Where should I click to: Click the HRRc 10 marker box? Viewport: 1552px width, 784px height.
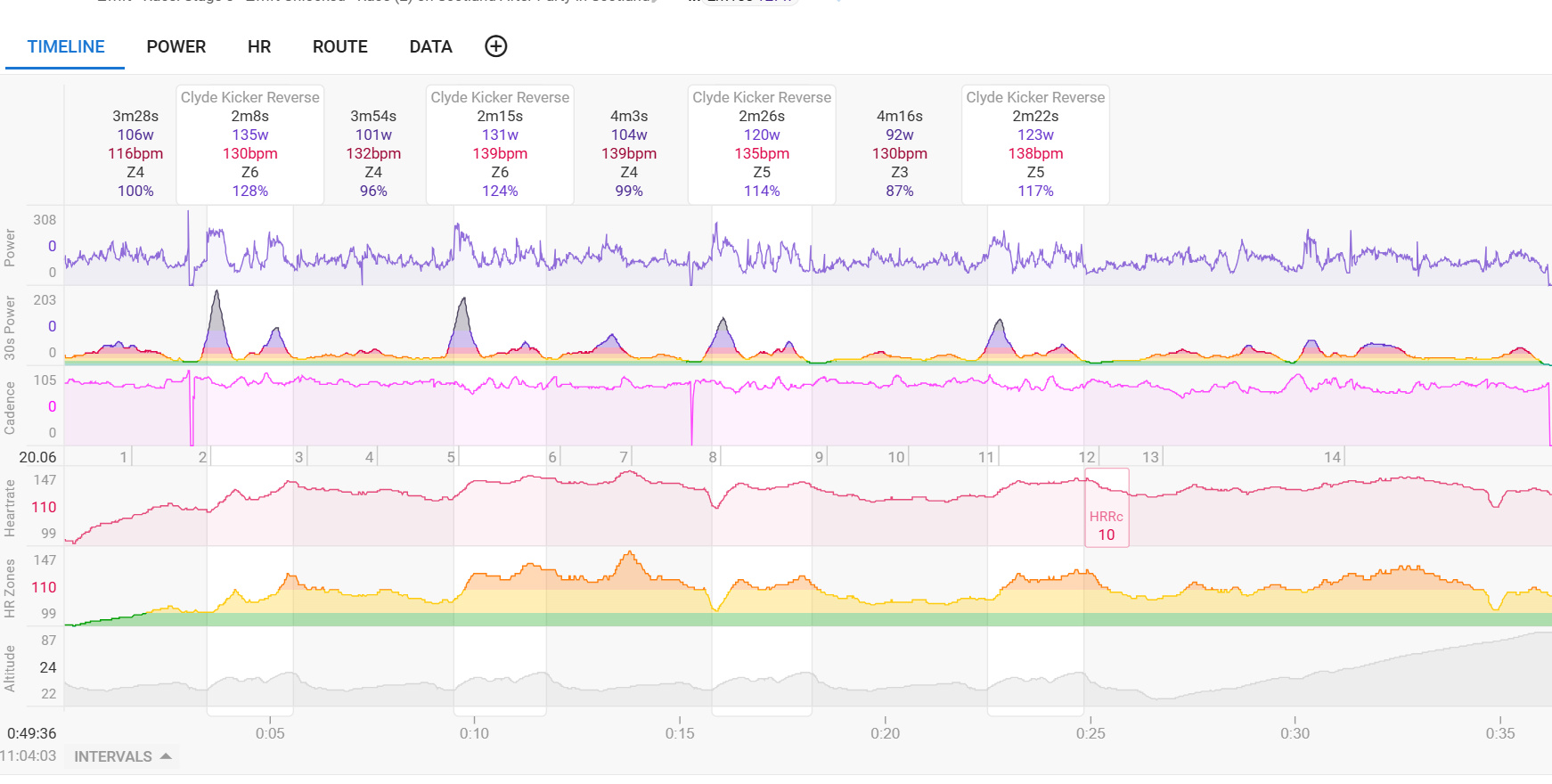tap(1107, 525)
